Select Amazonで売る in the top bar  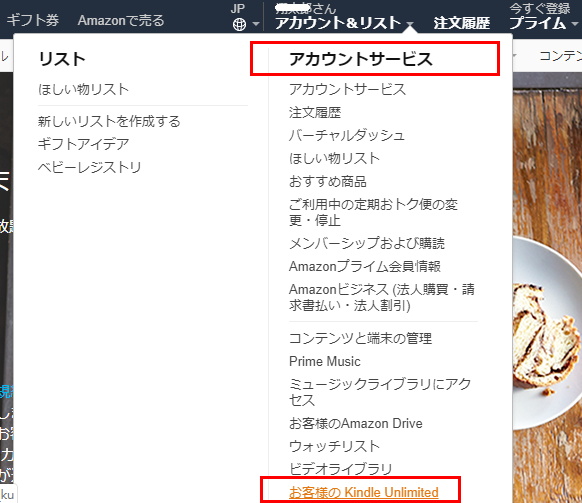coord(121,20)
